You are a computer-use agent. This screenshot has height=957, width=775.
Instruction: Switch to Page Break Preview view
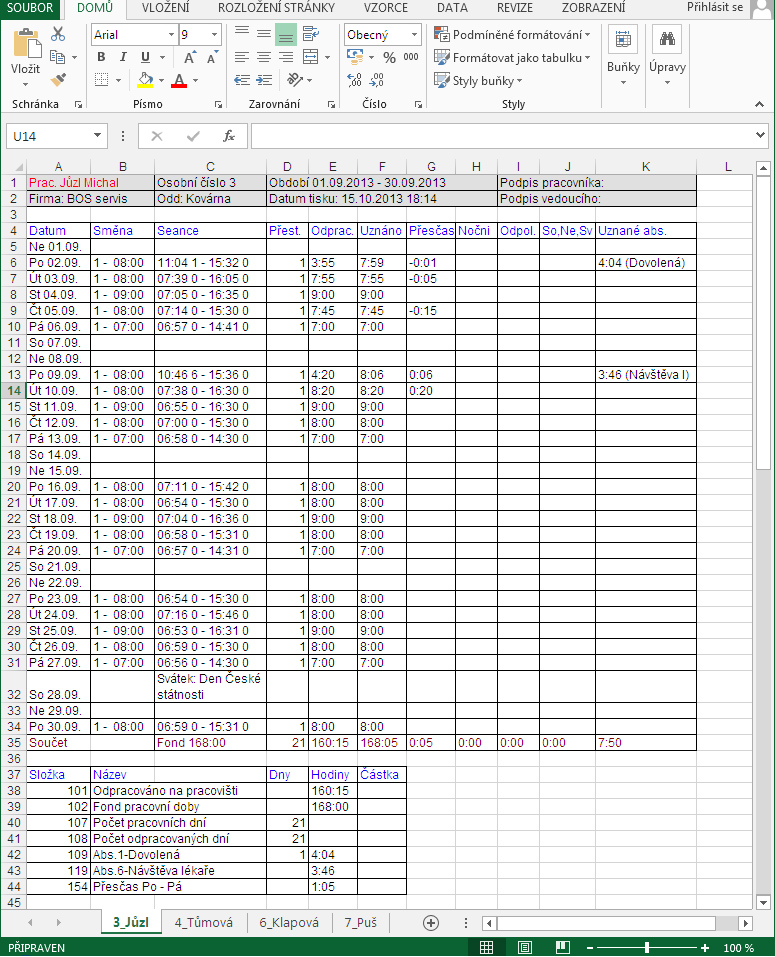click(563, 947)
